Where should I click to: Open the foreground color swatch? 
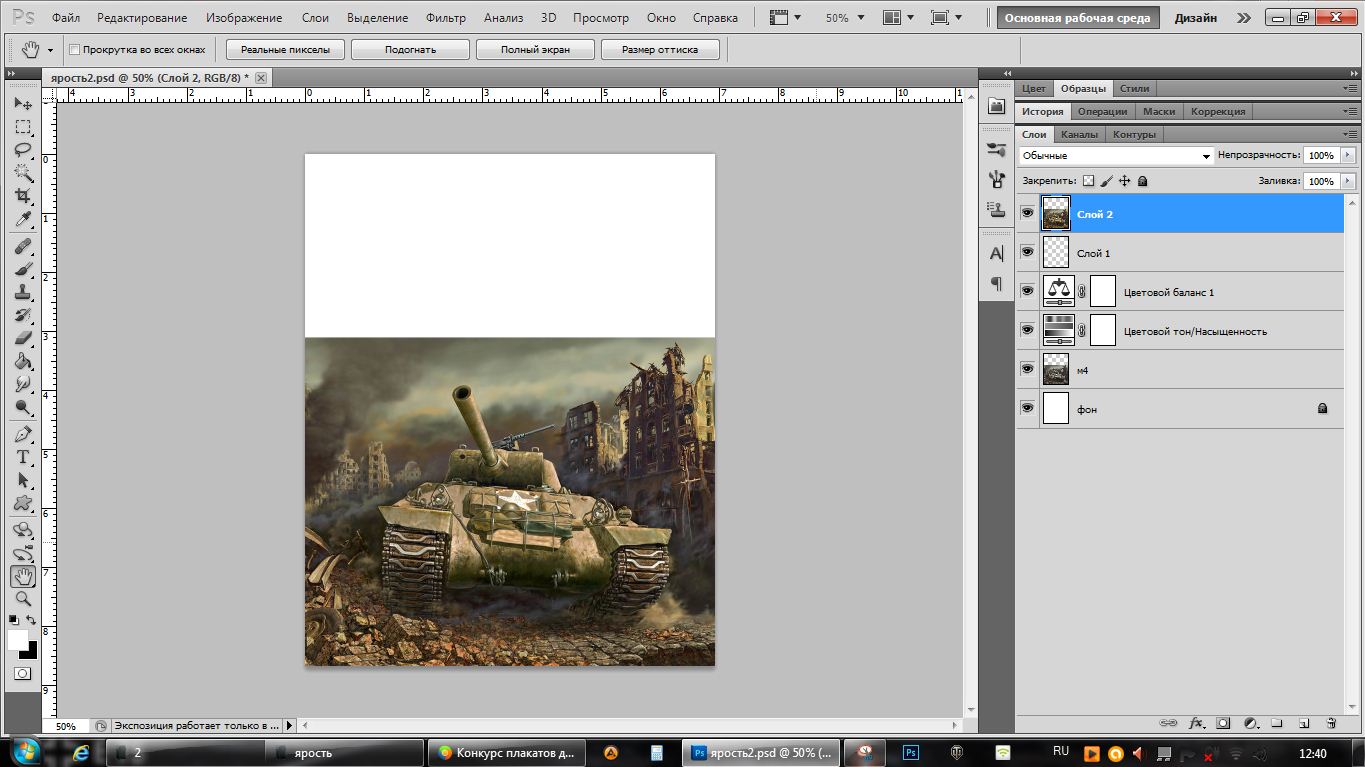17,639
